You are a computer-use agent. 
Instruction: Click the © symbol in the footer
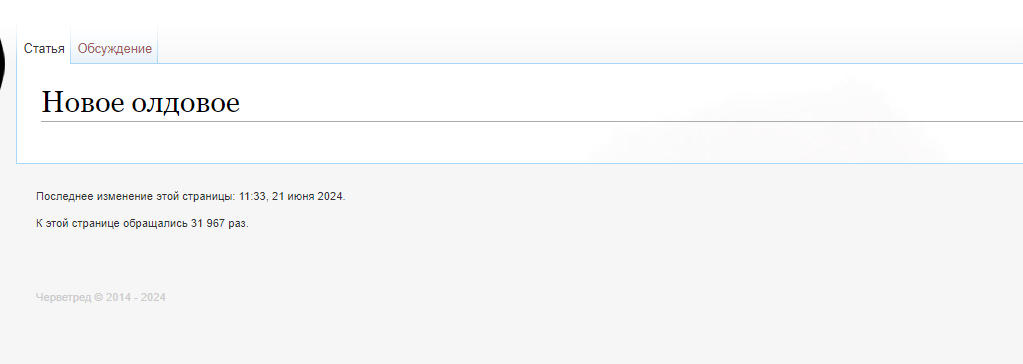(99, 297)
